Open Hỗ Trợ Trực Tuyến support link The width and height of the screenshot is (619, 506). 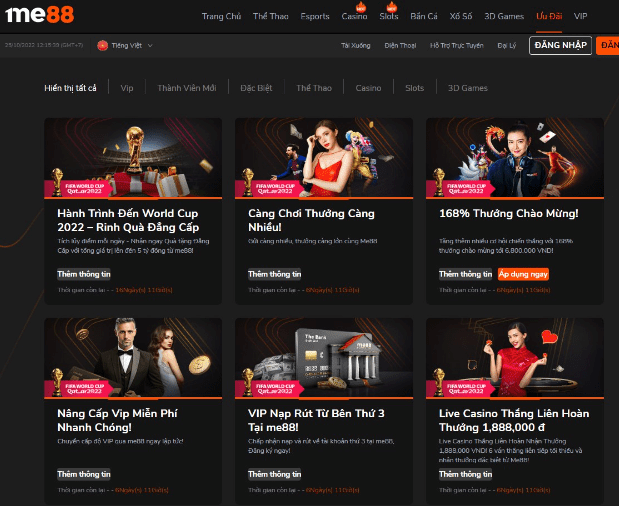tap(455, 46)
